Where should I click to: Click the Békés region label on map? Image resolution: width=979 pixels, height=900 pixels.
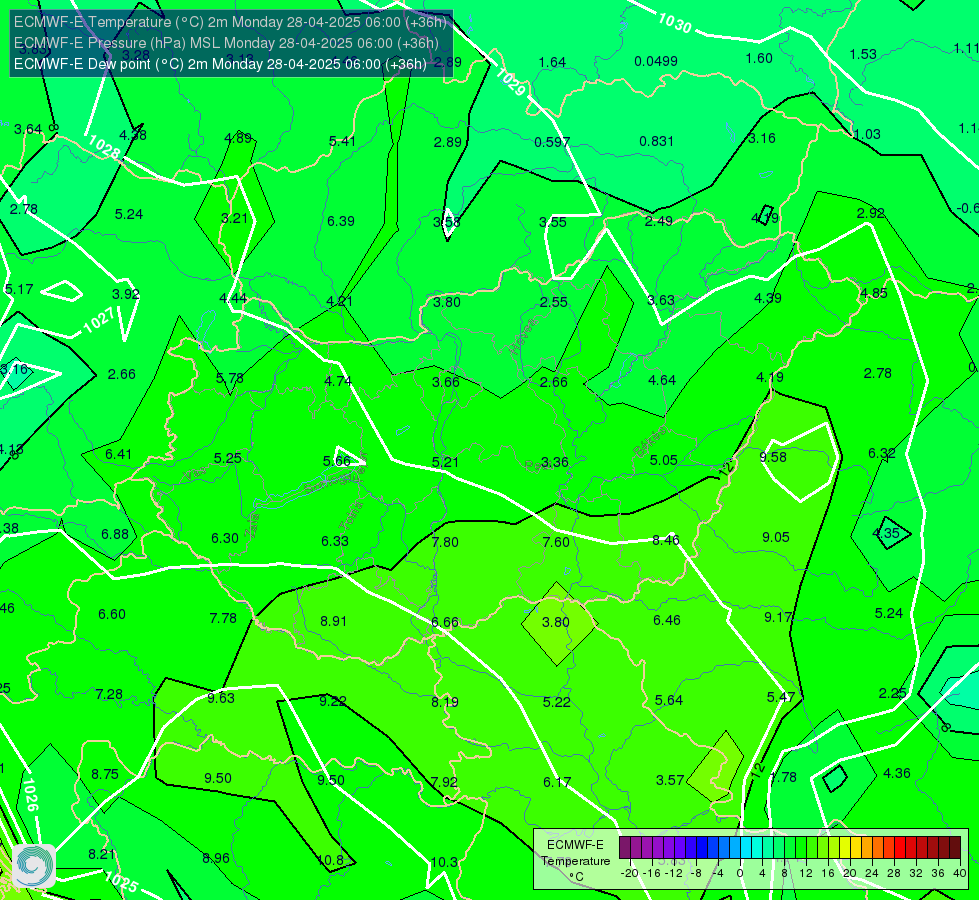[650, 442]
